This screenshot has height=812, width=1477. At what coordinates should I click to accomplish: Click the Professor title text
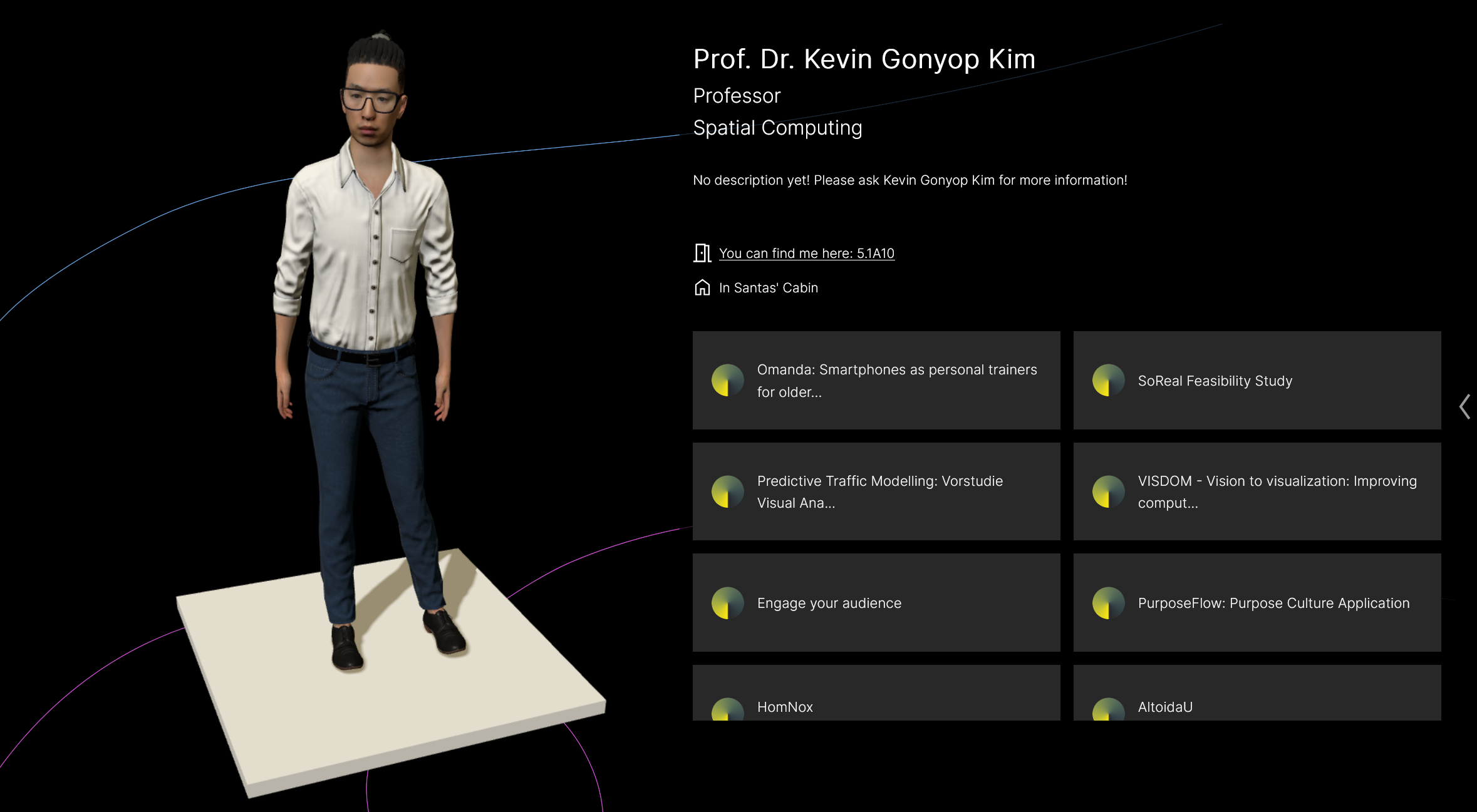(x=737, y=96)
